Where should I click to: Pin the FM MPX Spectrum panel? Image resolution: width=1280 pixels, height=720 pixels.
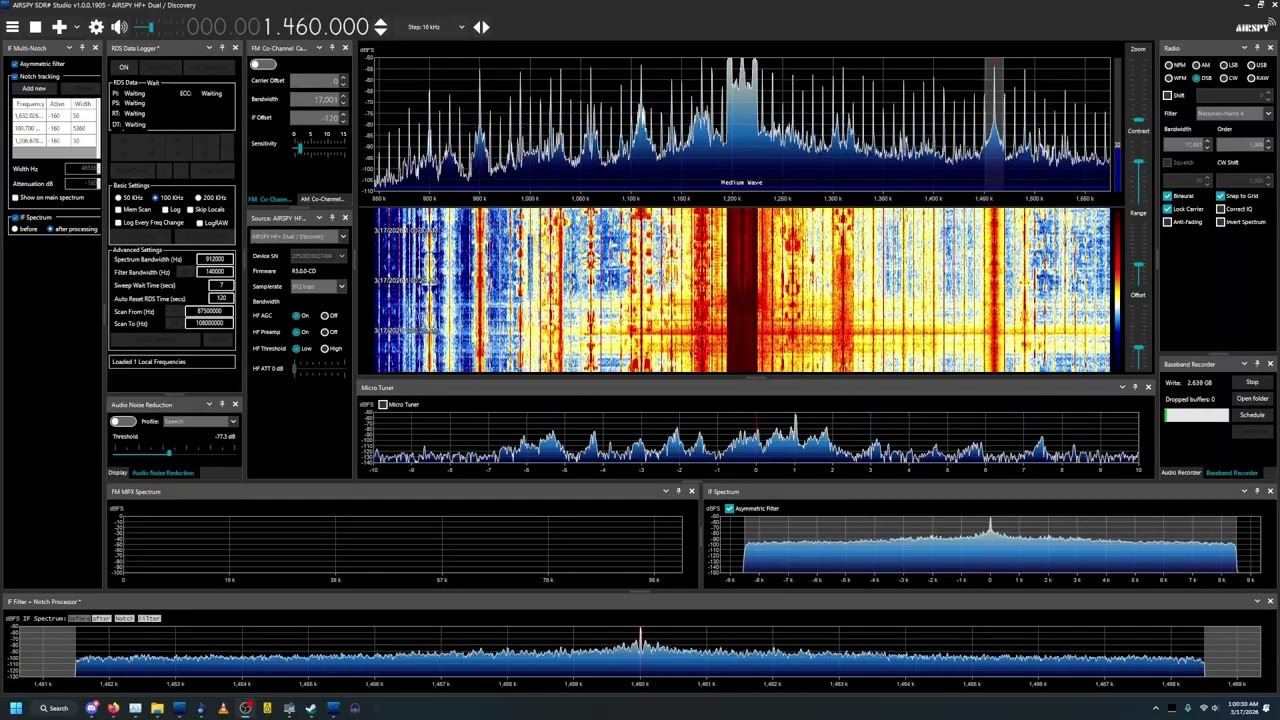679,491
